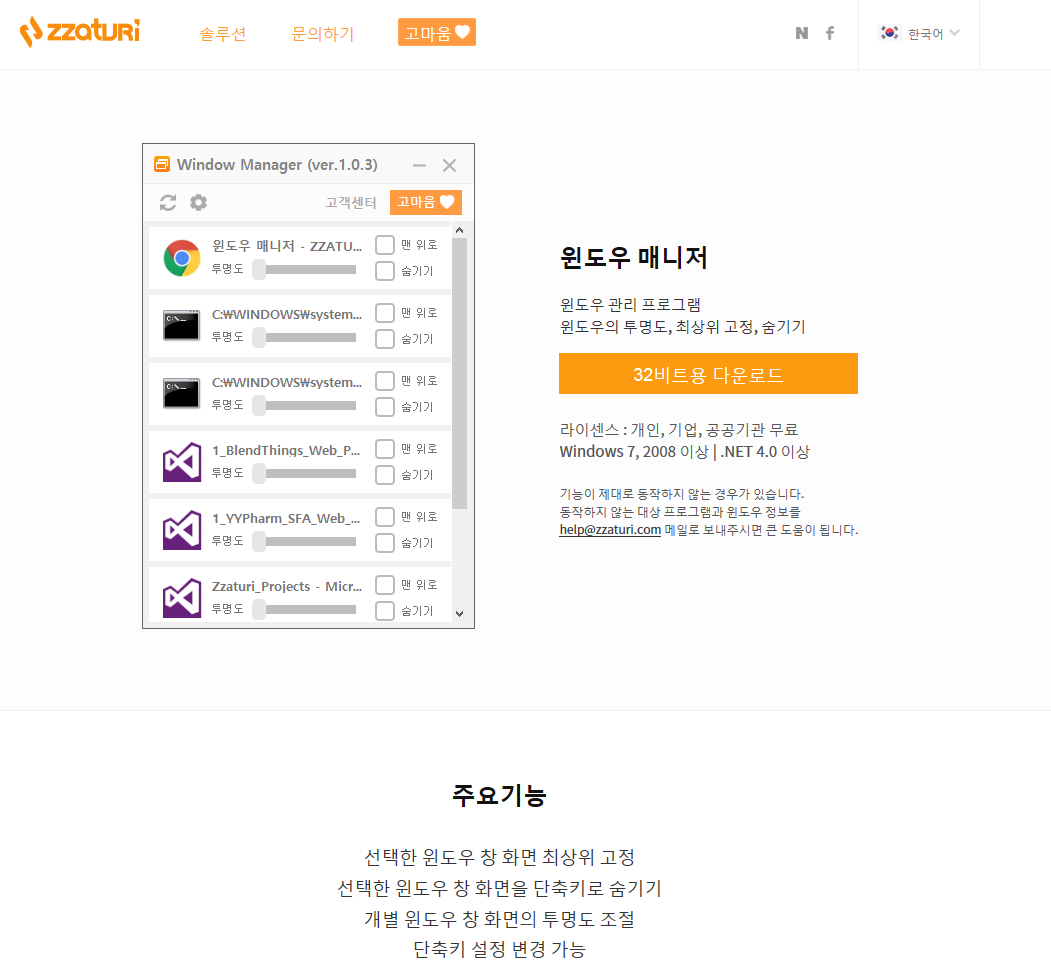Check 숨기기 for Zzaturi_Projects row
Viewport: 1051px width, 973px height.
tap(385, 611)
